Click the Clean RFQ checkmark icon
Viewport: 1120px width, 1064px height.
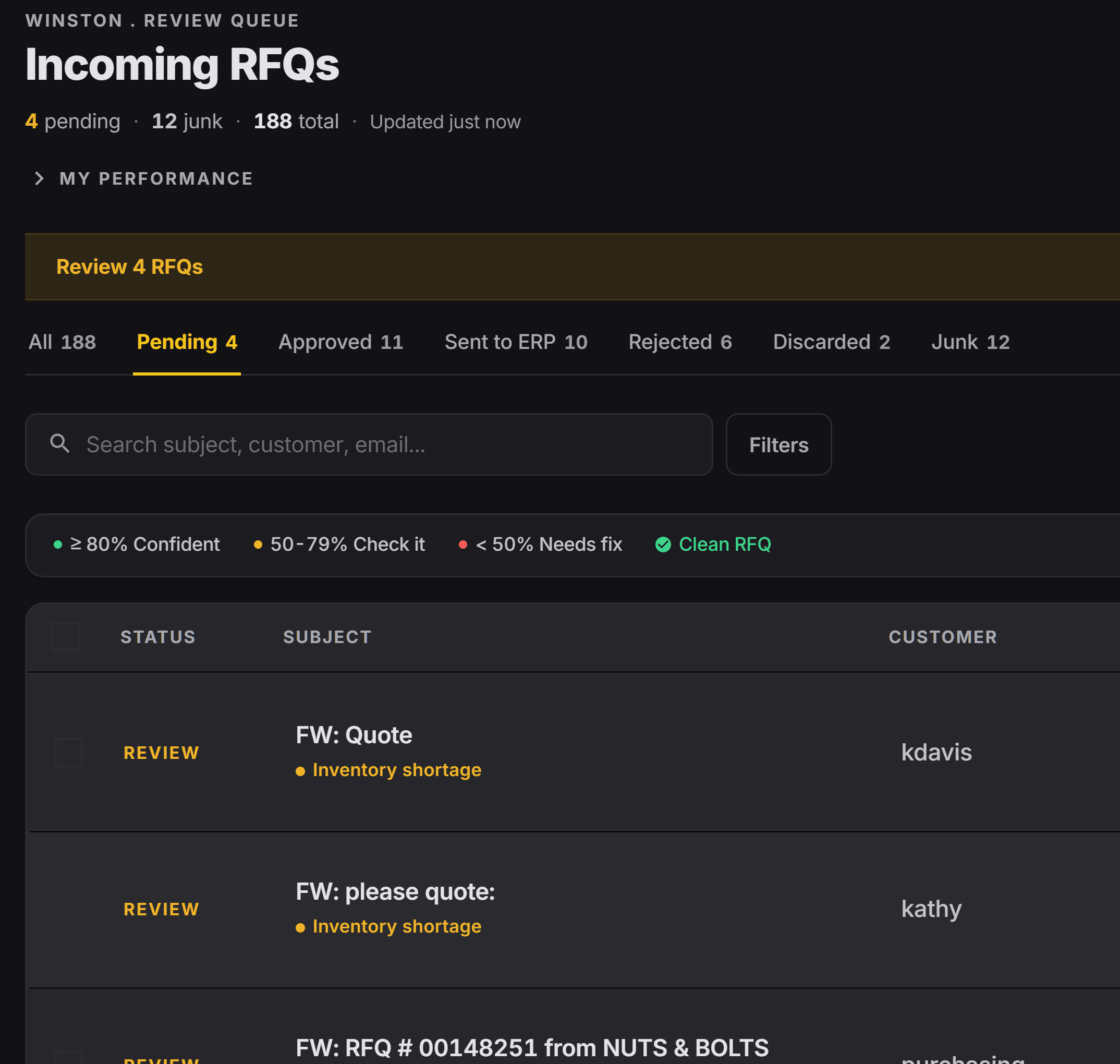[663, 545]
